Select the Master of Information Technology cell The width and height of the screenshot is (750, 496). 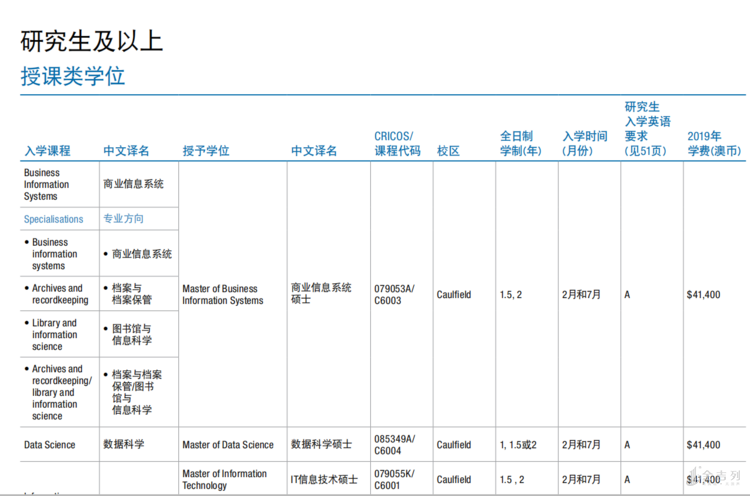click(x=224, y=480)
